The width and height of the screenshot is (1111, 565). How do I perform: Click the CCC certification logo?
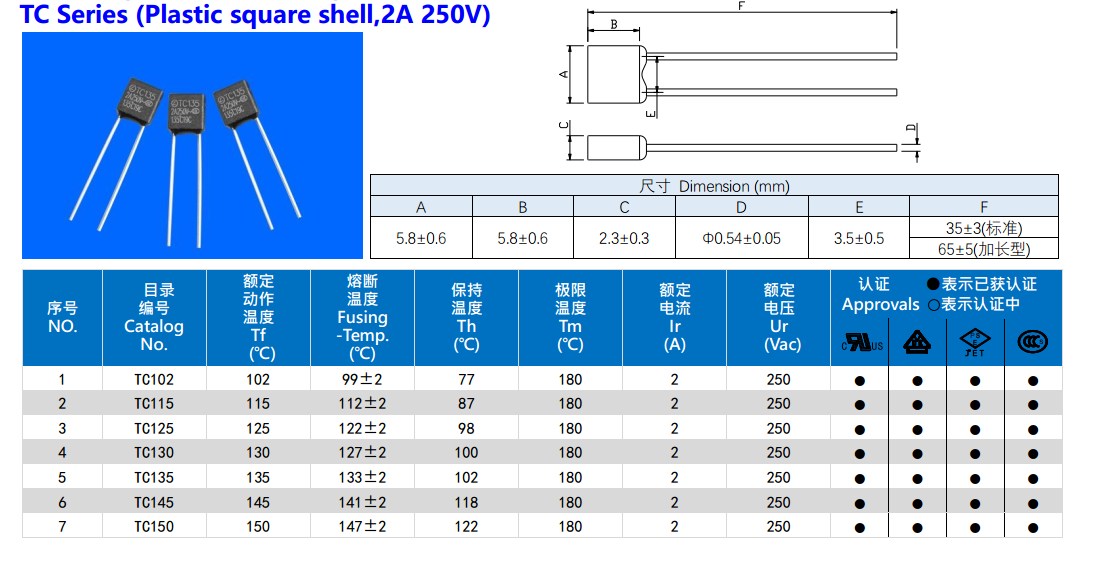(x=1032, y=343)
